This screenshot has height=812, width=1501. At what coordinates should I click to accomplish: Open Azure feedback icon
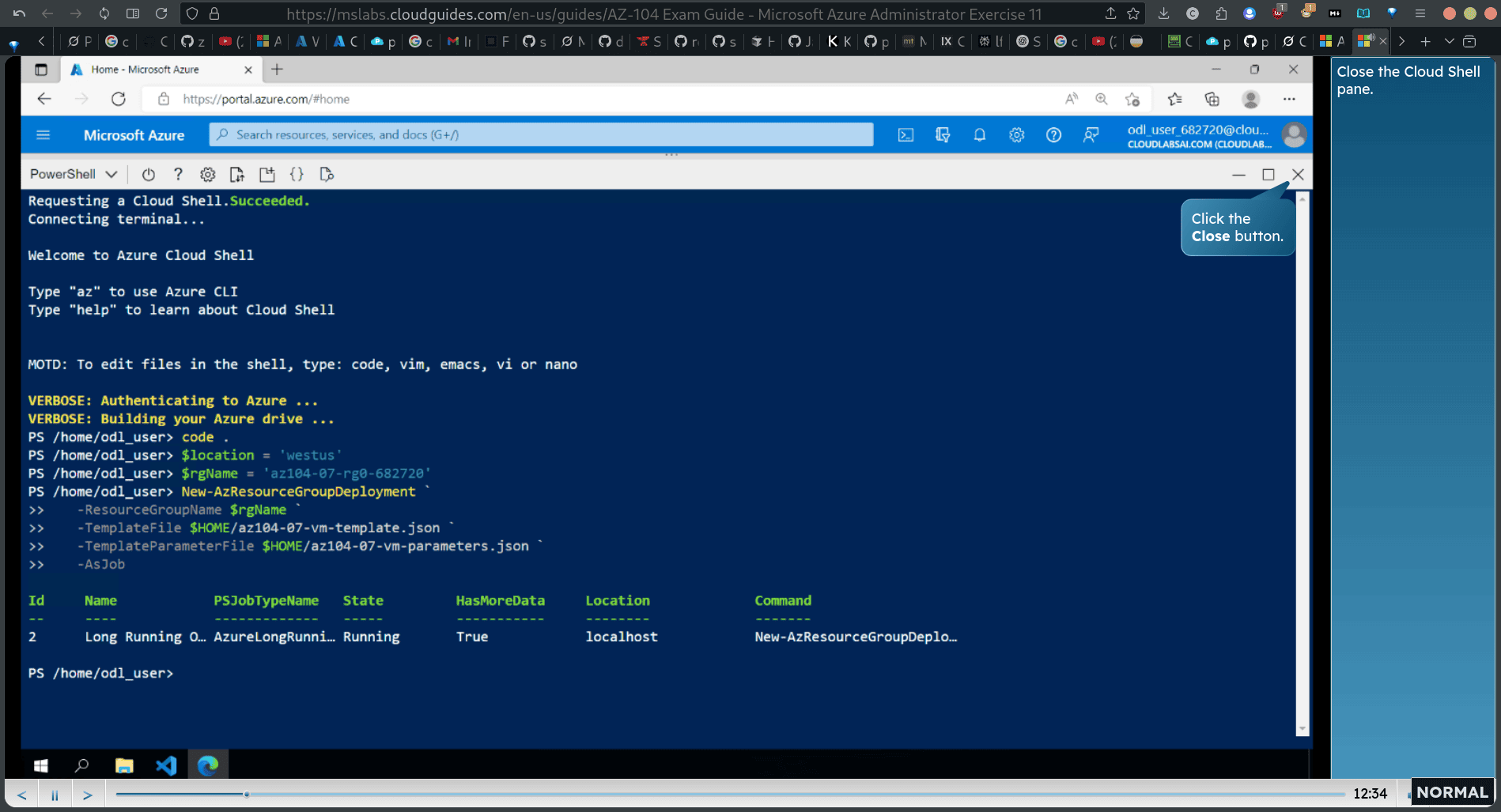[1091, 135]
